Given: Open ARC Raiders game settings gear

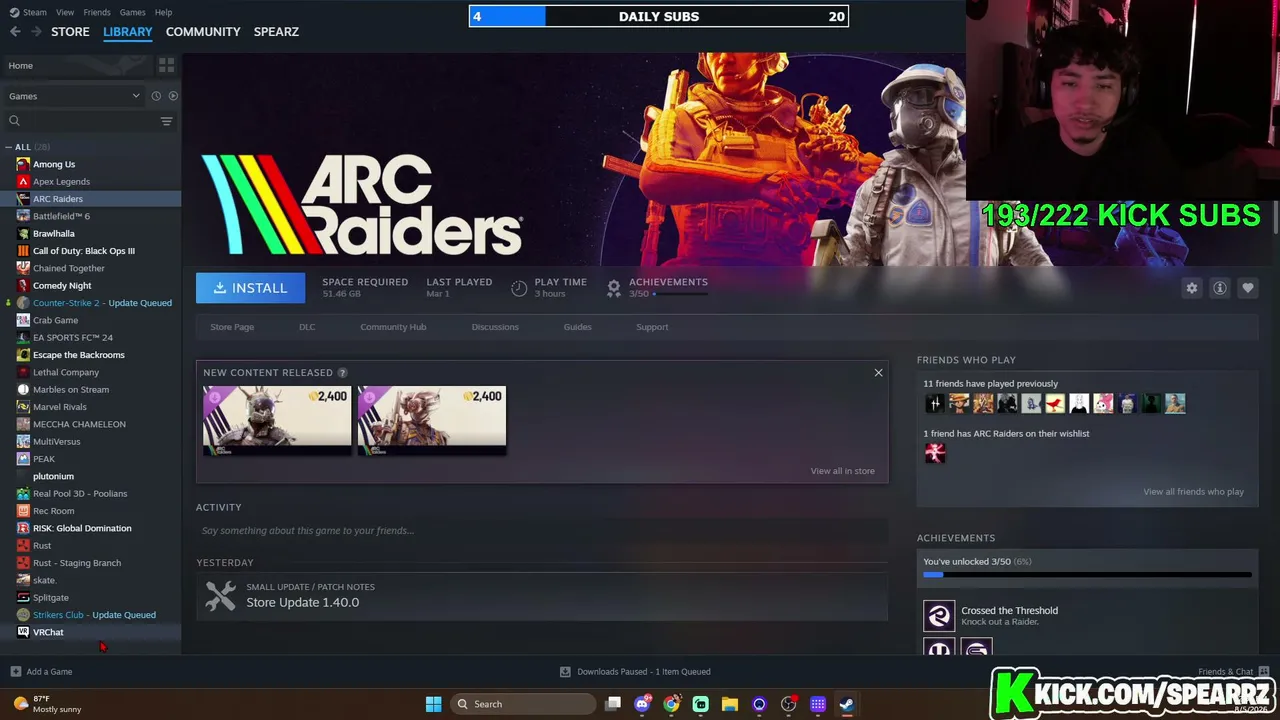Looking at the screenshot, I should [x=1192, y=288].
